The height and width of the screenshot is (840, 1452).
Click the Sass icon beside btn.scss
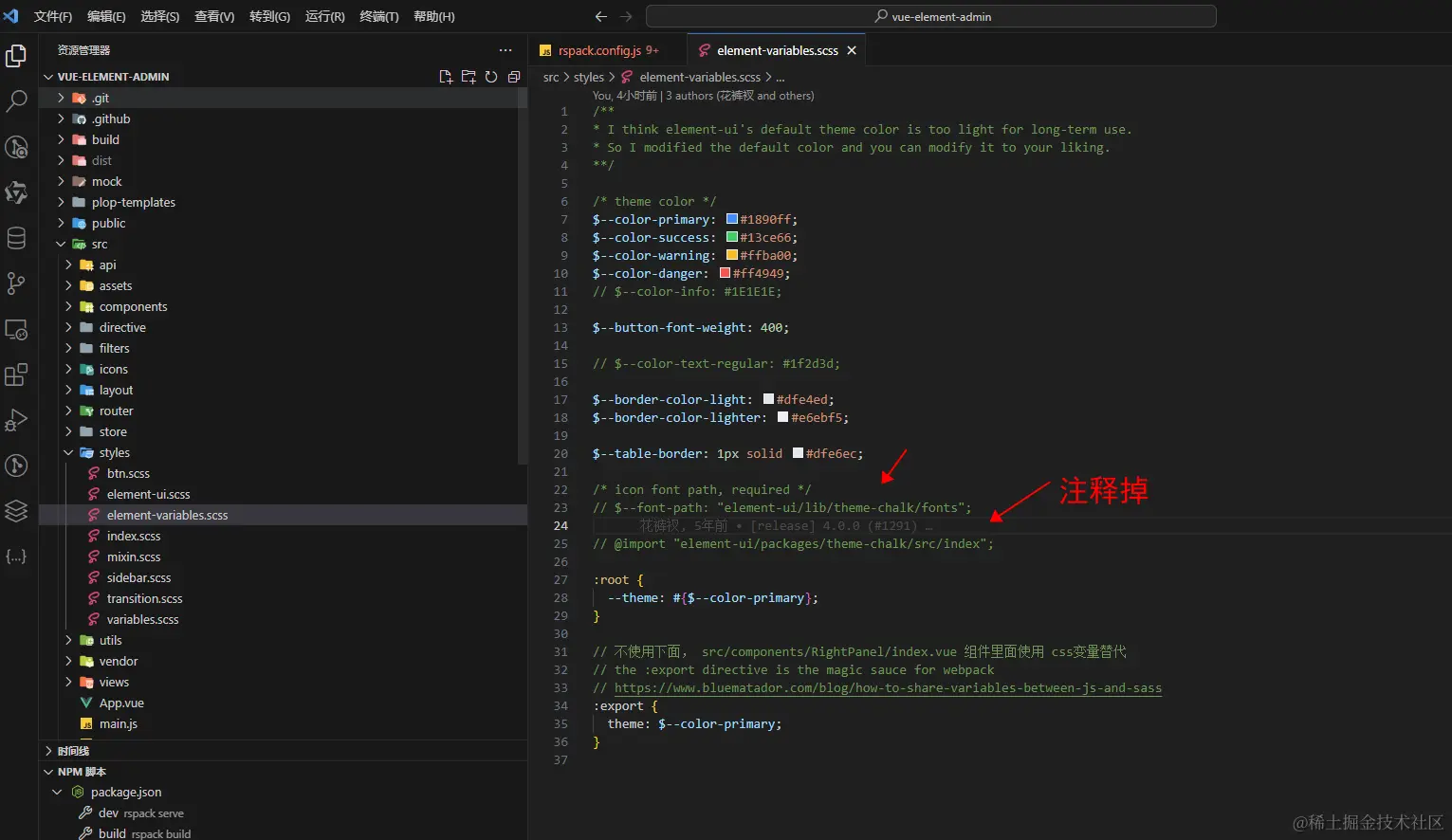(94, 473)
